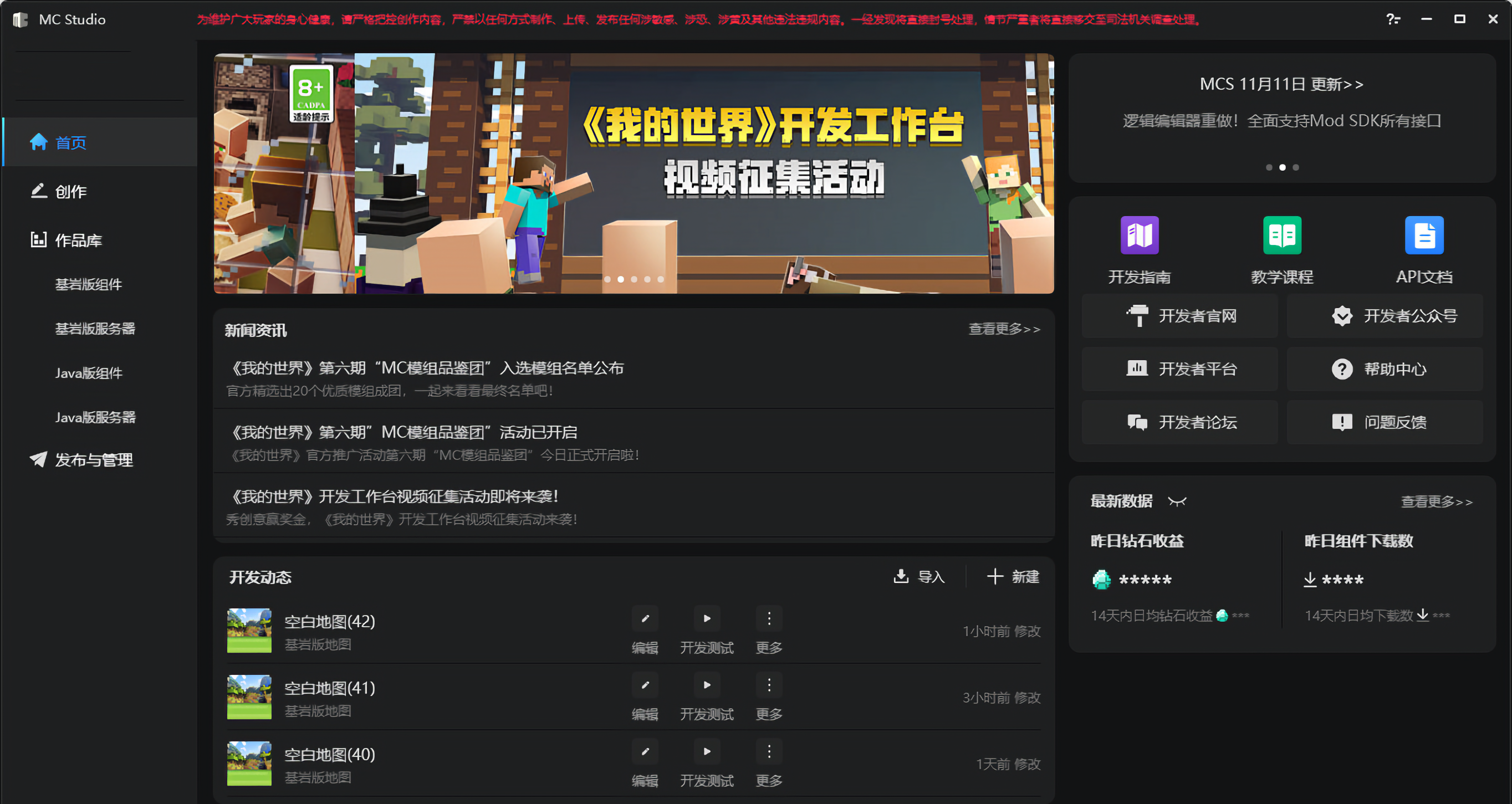Minimize the MC Studio window
Viewport: 1512px width, 804px height.
click(x=1426, y=19)
